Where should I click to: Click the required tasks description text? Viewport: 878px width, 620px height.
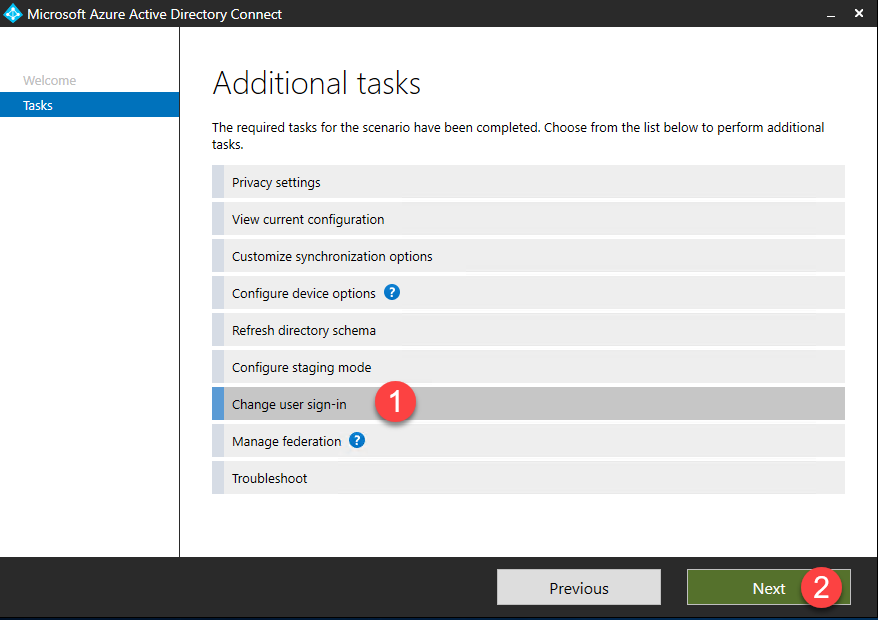click(518, 136)
